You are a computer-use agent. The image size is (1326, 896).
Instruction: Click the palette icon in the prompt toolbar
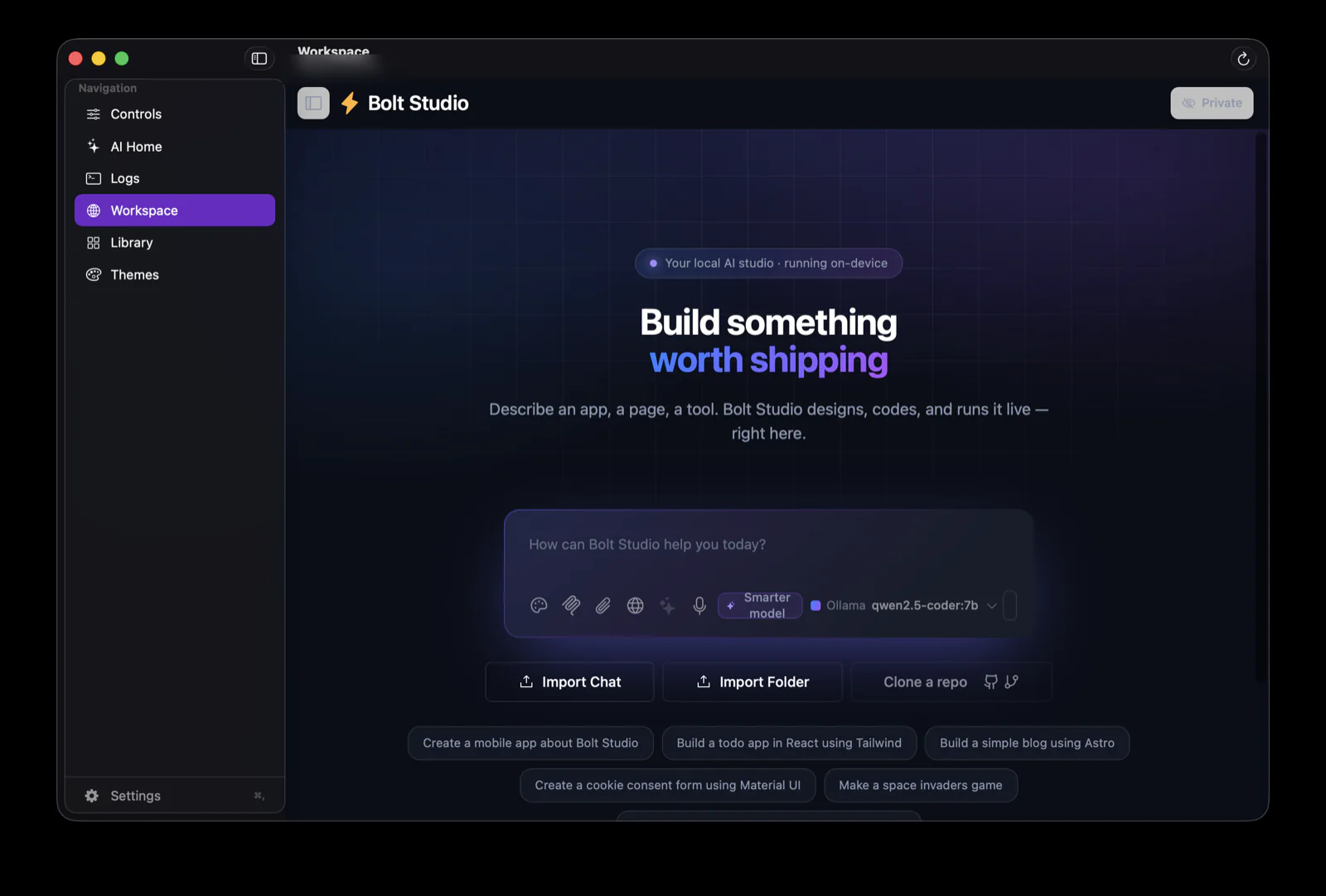(x=539, y=606)
